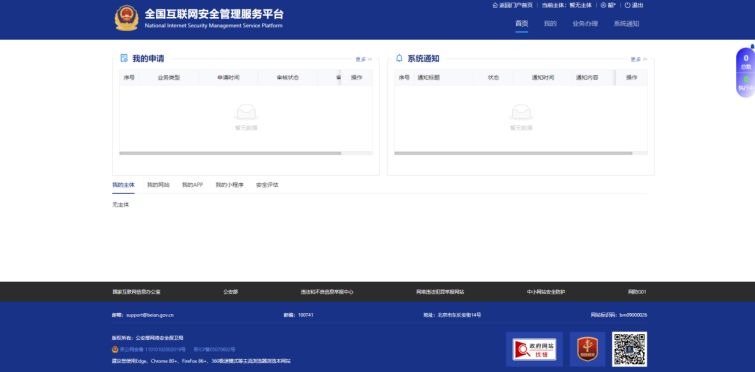Open the 政府网站找错 badge in footer
Screen dimensions: 755x372
tap(534, 349)
